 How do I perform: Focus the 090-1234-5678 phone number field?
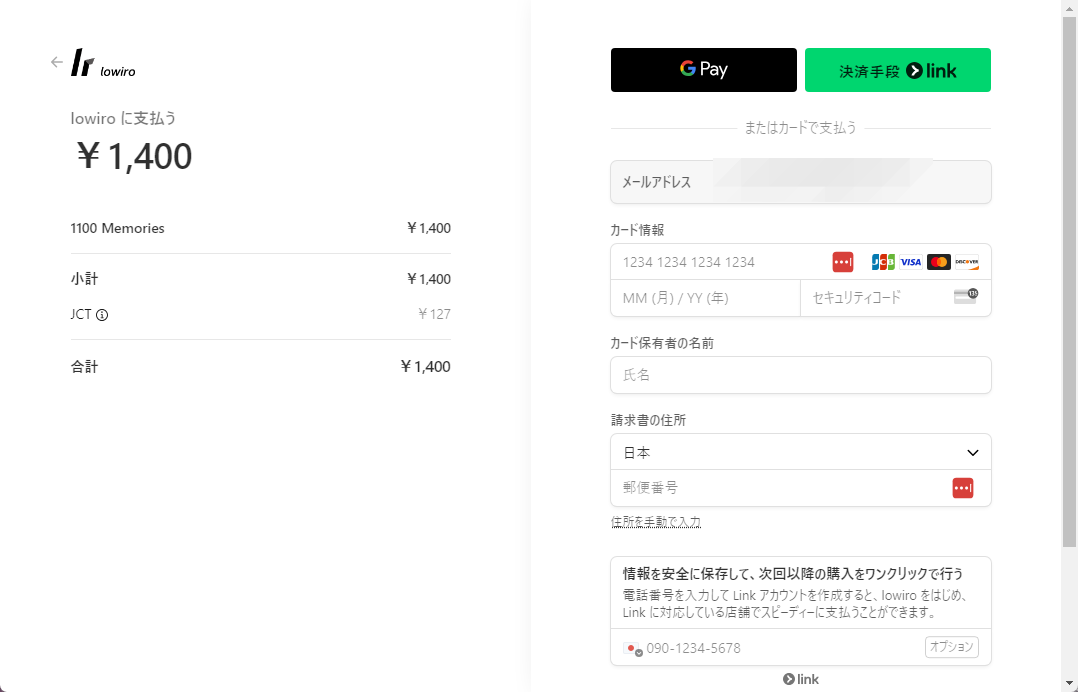(784, 648)
